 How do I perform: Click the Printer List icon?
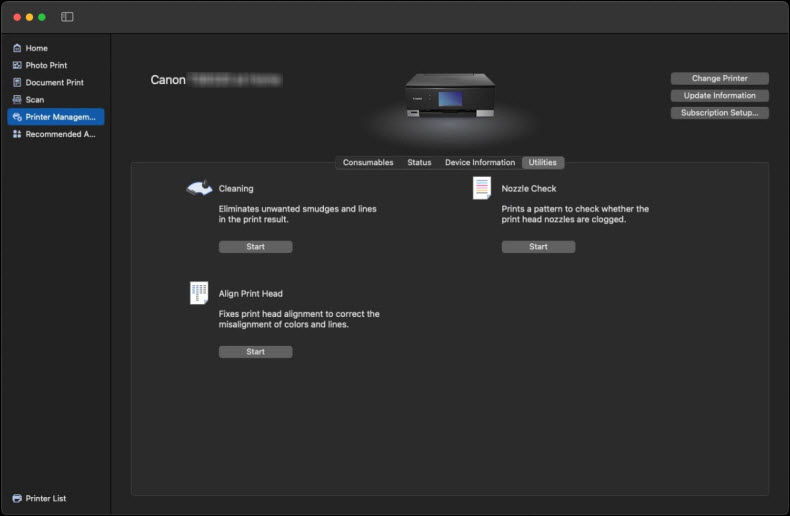17,498
